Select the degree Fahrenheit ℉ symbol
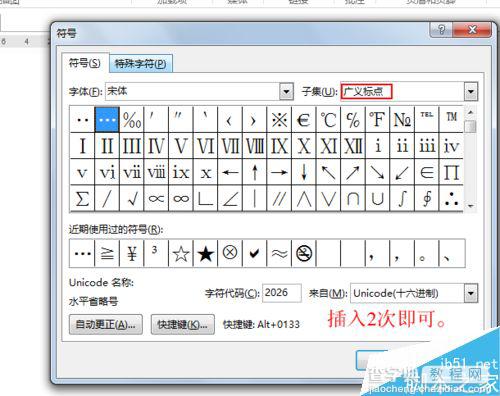 378,119
